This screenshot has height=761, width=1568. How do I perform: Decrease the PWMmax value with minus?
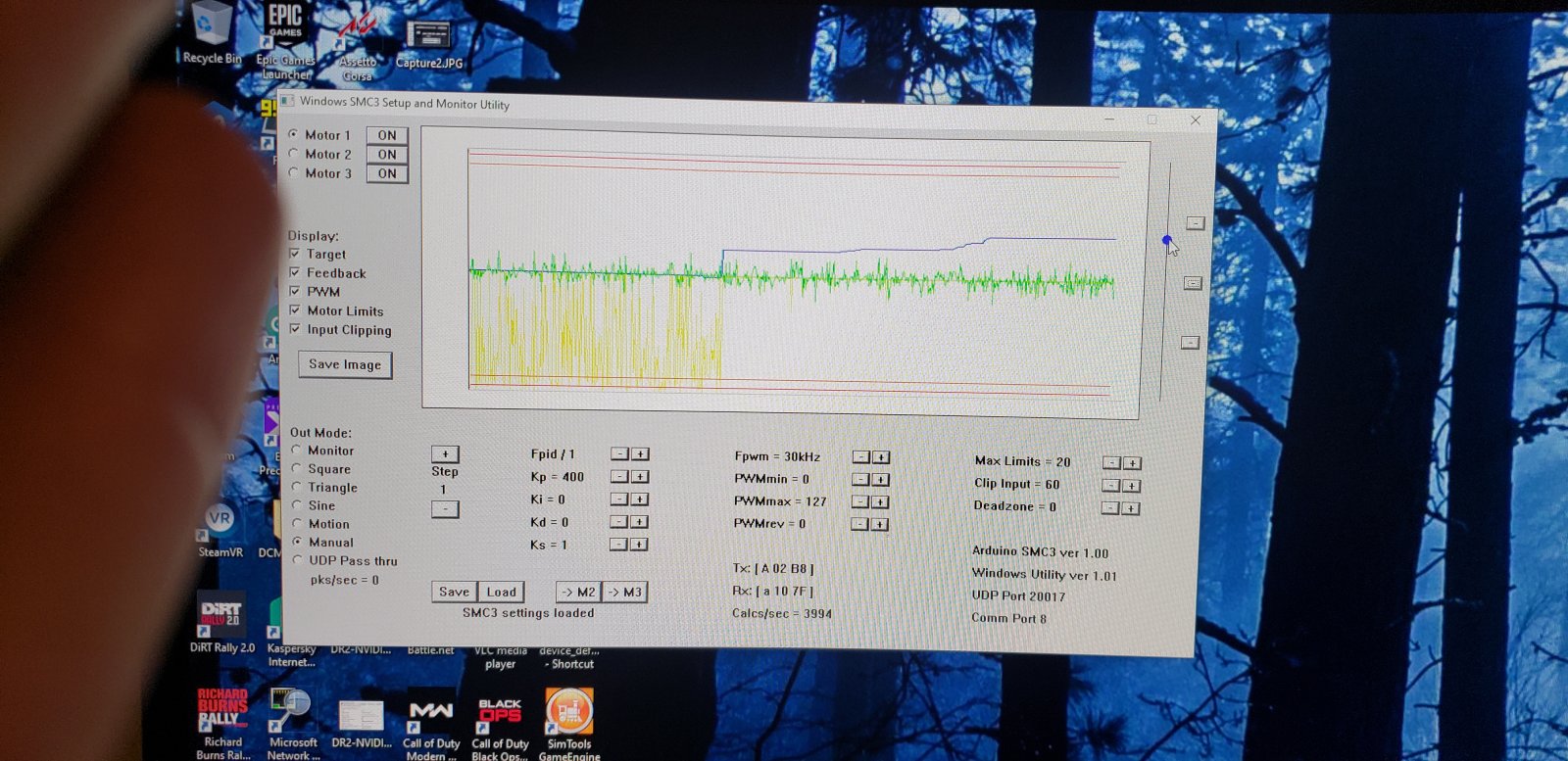tap(859, 501)
